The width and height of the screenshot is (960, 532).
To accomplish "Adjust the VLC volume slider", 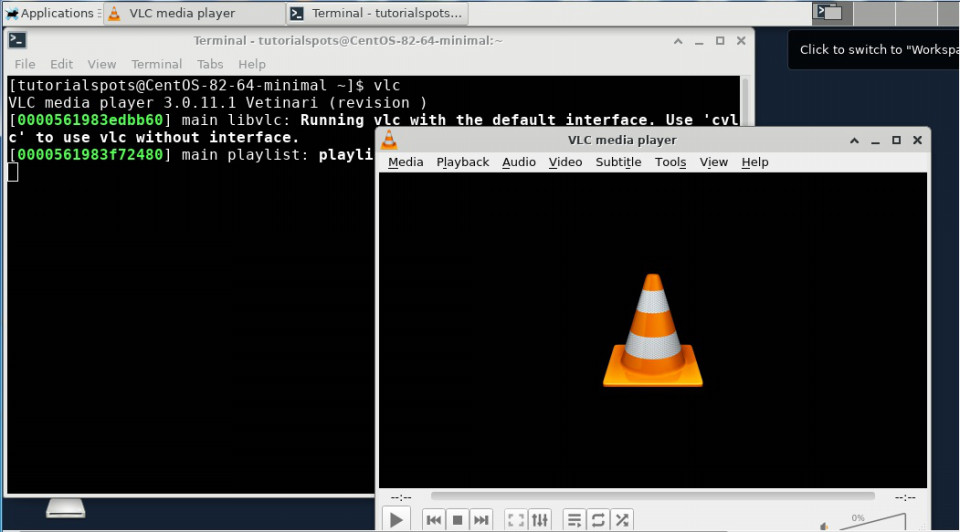I will (870, 523).
